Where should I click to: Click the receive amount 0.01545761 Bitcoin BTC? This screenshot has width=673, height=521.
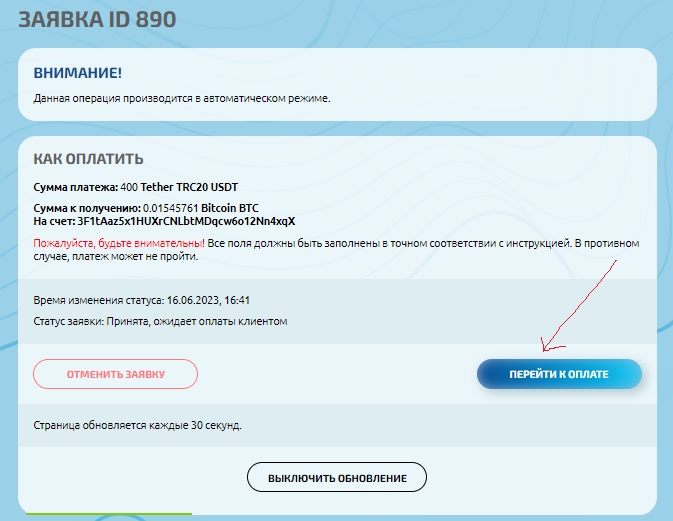coord(200,208)
